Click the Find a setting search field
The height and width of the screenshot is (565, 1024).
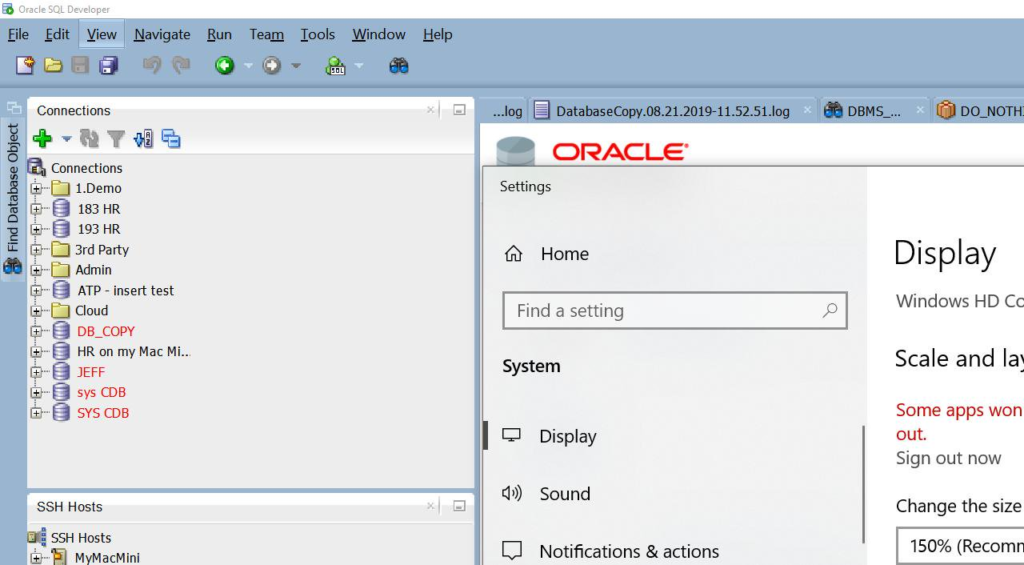coord(675,310)
